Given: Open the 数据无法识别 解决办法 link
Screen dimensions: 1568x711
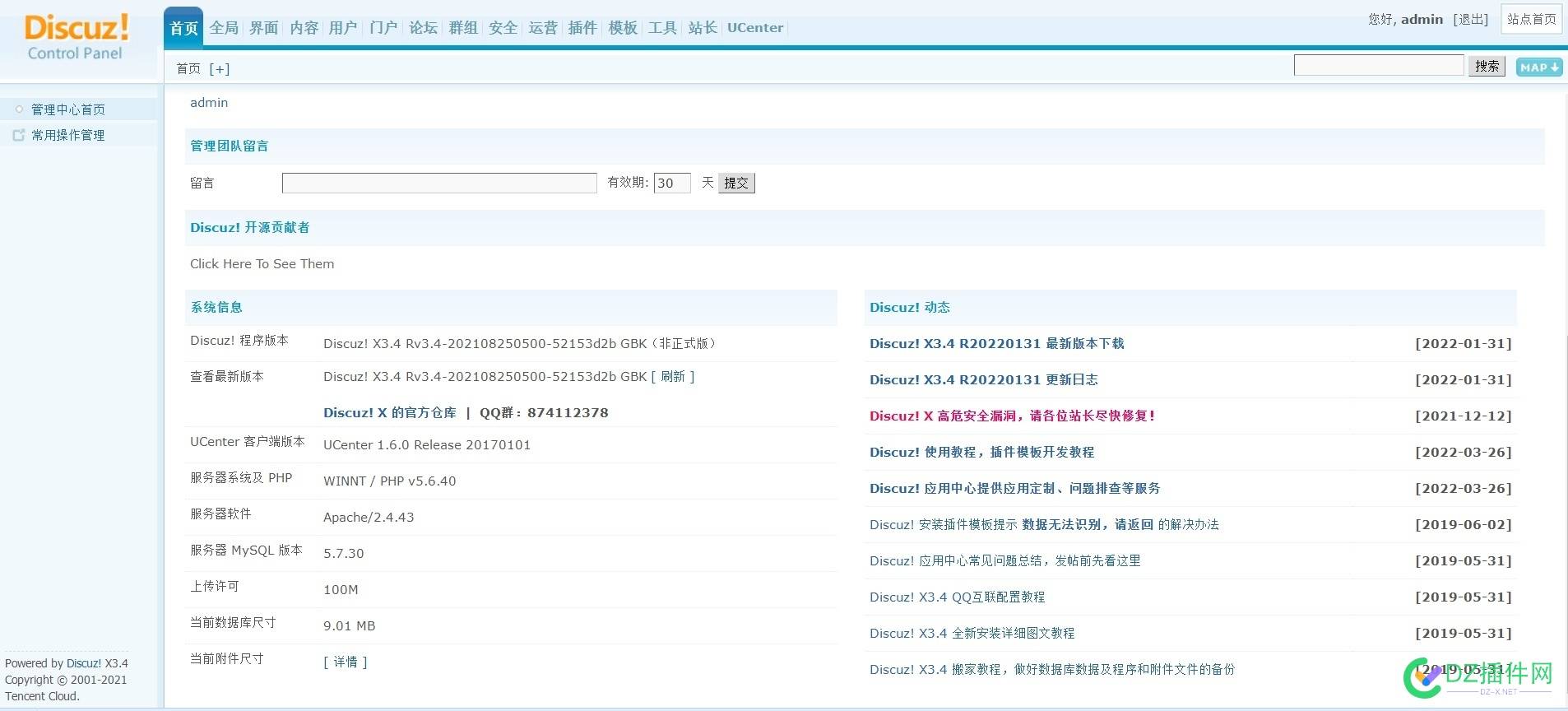Looking at the screenshot, I should pos(1045,525).
